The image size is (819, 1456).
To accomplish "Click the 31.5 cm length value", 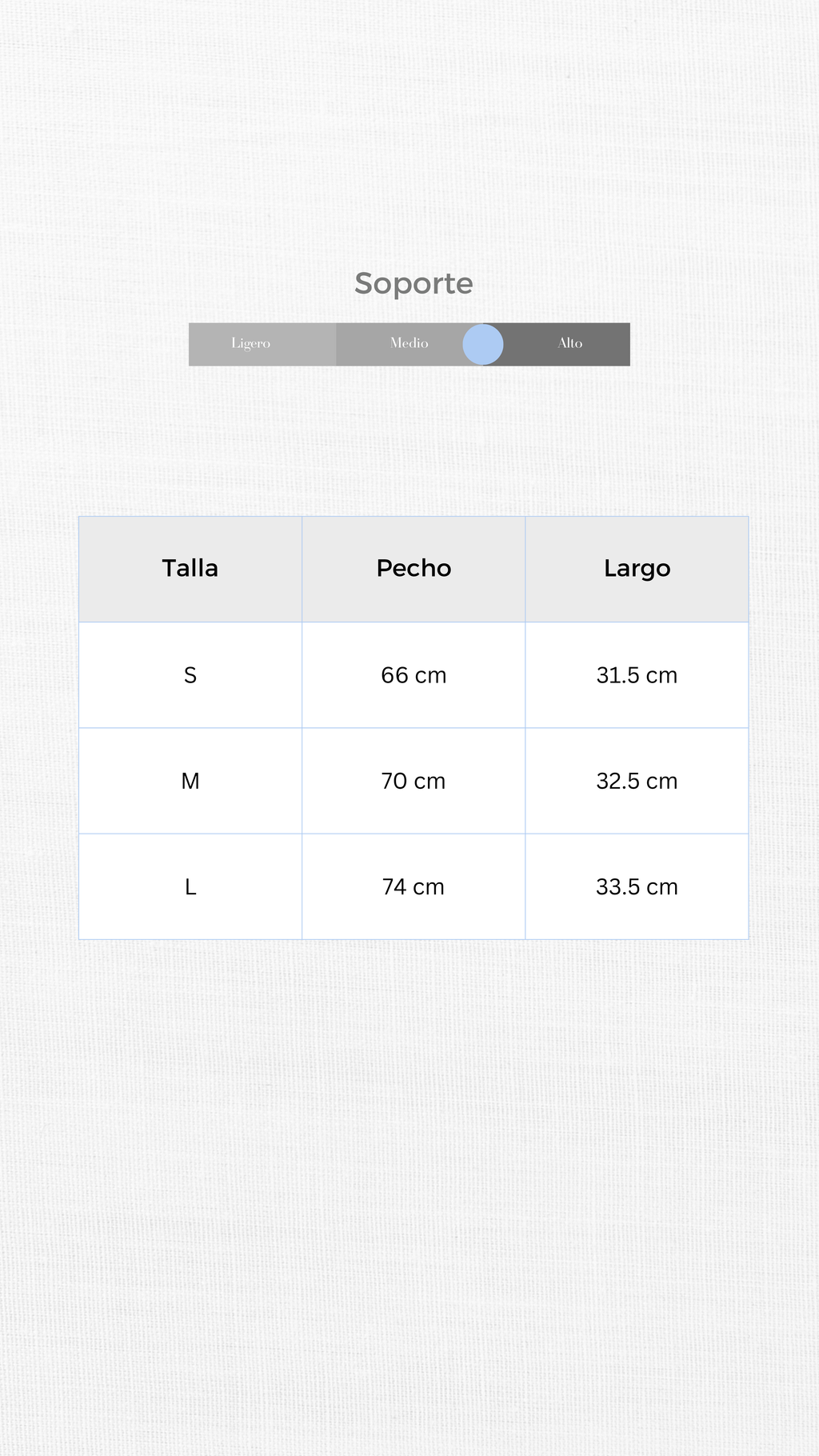I will click(637, 675).
